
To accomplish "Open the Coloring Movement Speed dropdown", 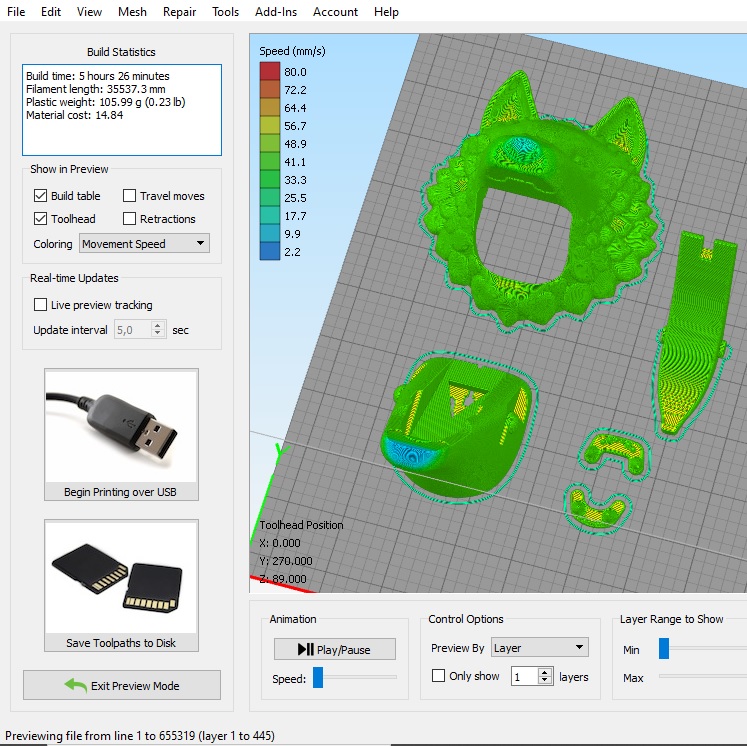I will [x=144, y=244].
